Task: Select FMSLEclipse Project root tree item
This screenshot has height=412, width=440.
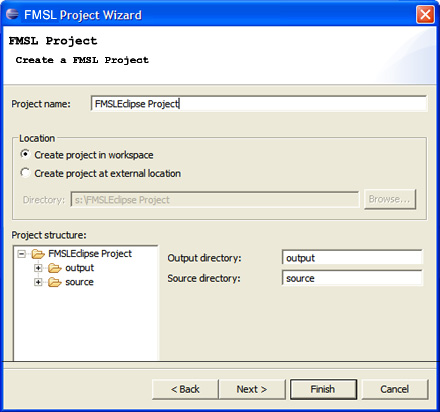Action: pyautogui.click(x=90, y=254)
